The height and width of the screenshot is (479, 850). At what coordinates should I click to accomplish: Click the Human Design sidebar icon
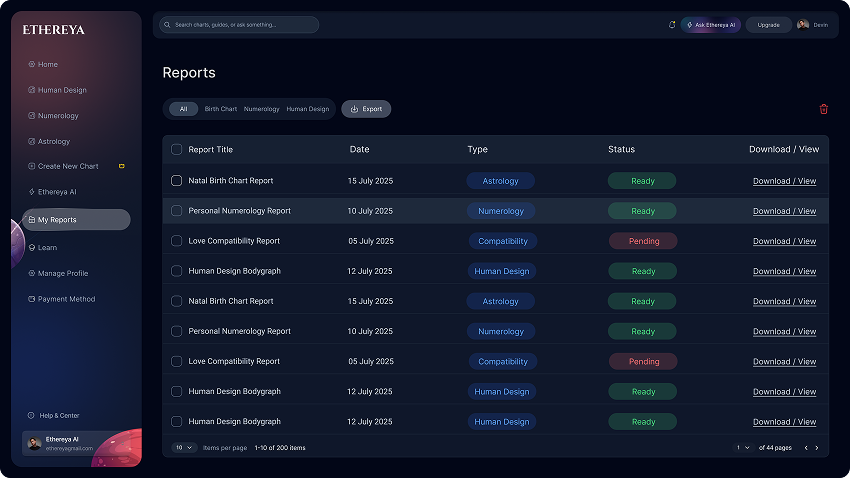point(31,90)
